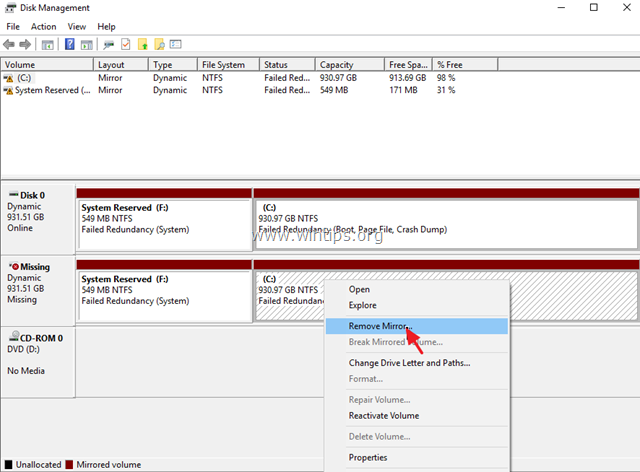This screenshot has height=472, width=640.
Task: Click Properties in the context menu
Action: tap(368, 457)
